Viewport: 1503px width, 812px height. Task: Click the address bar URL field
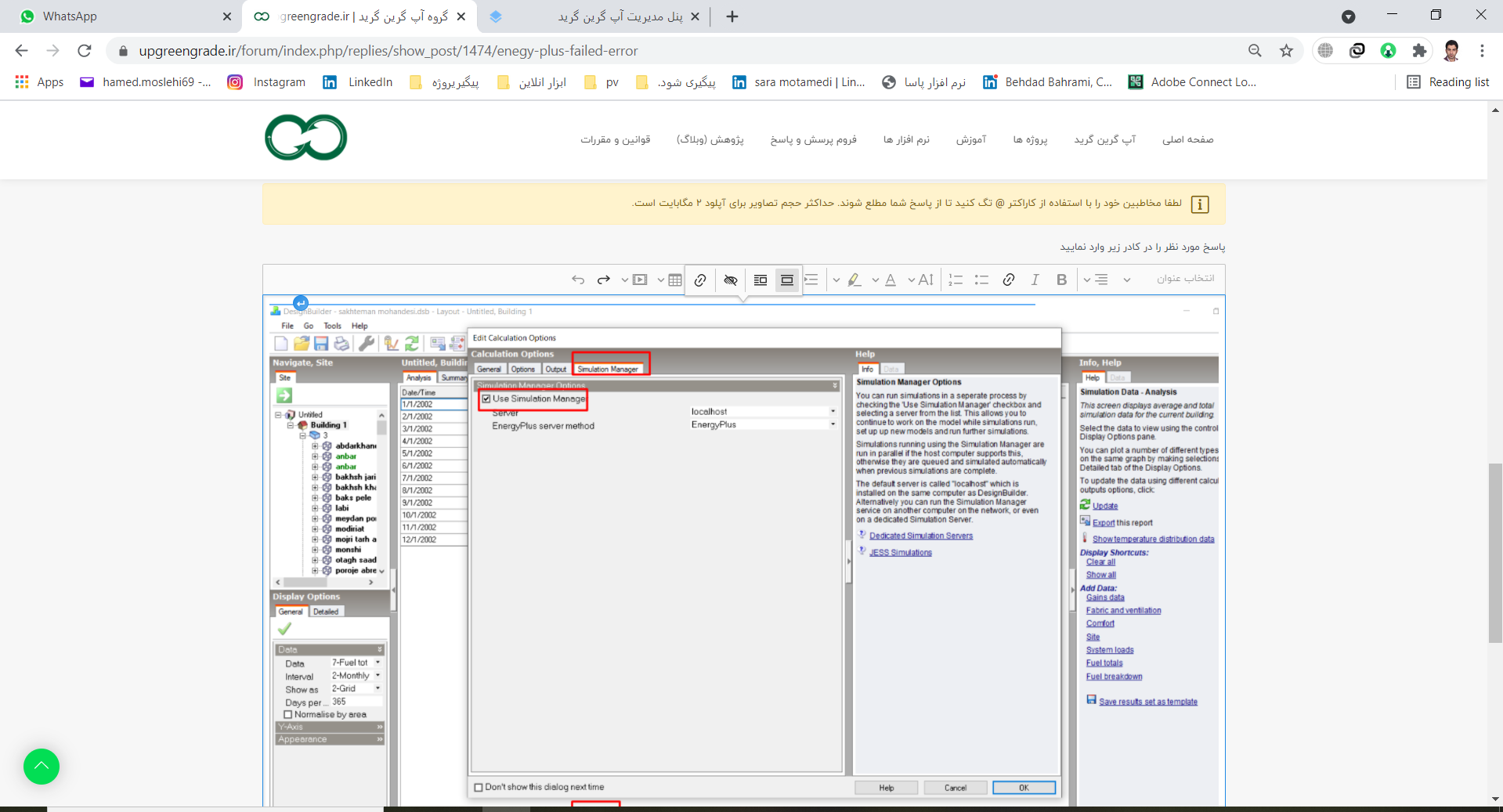(x=674, y=51)
